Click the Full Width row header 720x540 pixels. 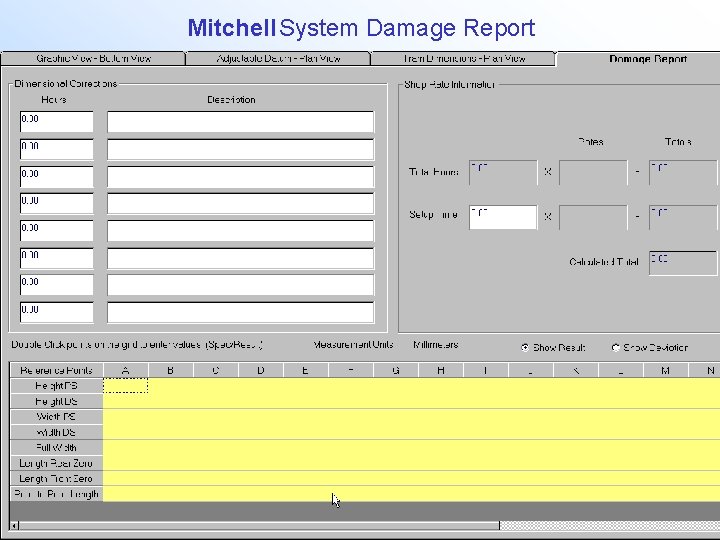pyautogui.click(x=56, y=448)
